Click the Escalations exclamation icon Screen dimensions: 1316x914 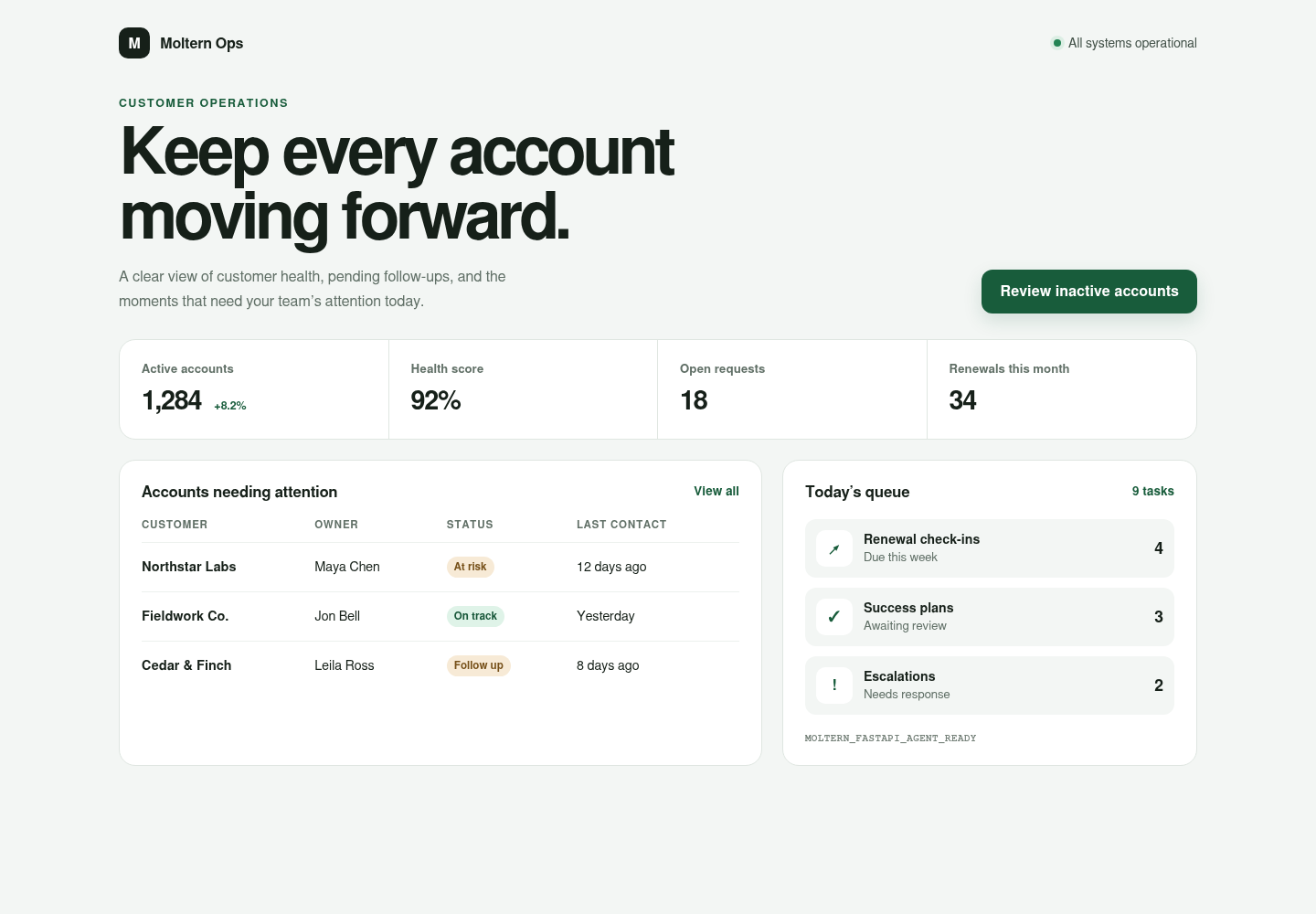click(834, 685)
